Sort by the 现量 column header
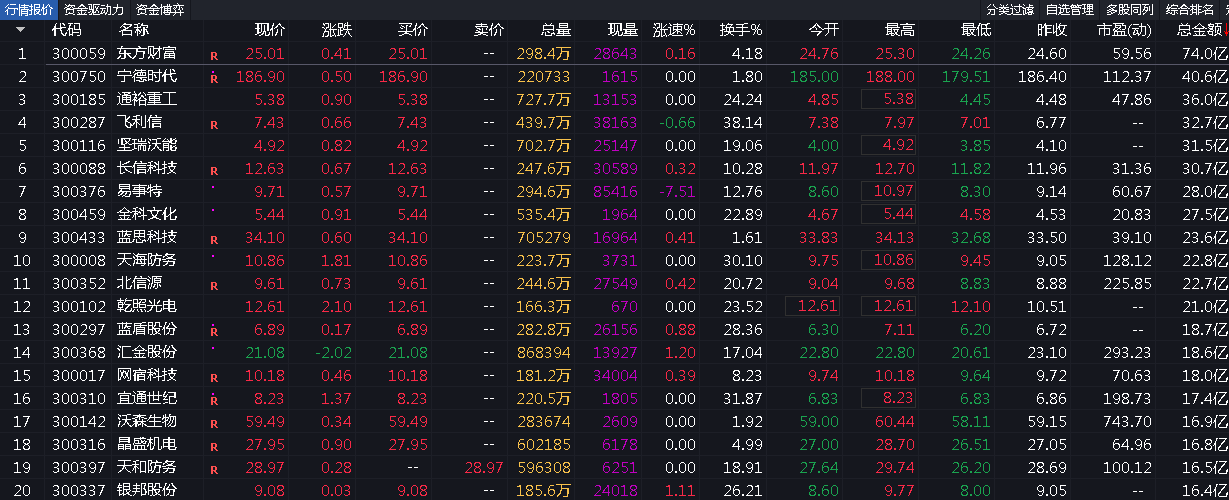The height and width of the screenshot is (500, 1229). tap(622, 30)
